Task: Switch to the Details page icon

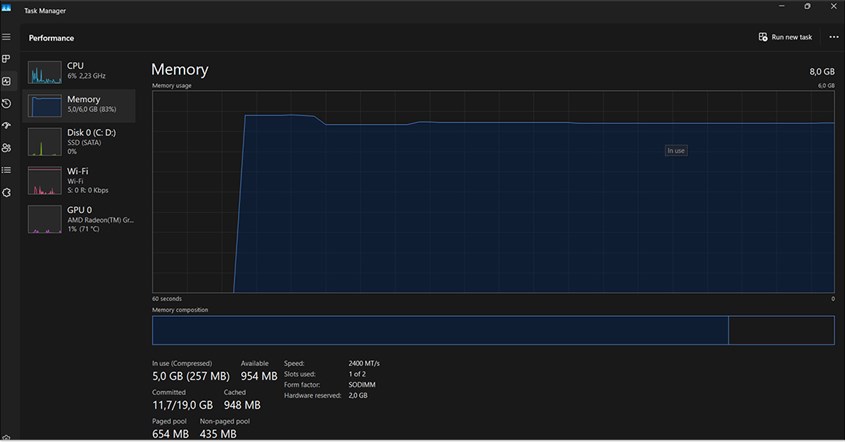Action: (x=6, y=170)
